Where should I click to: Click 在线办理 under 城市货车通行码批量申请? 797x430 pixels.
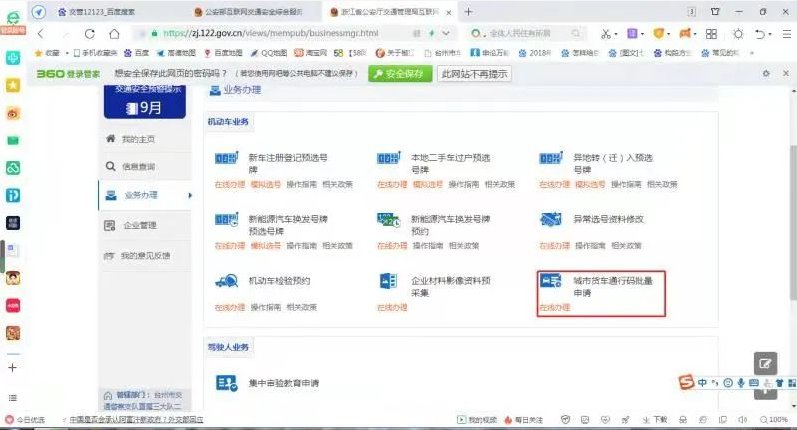tap(554, 307)
